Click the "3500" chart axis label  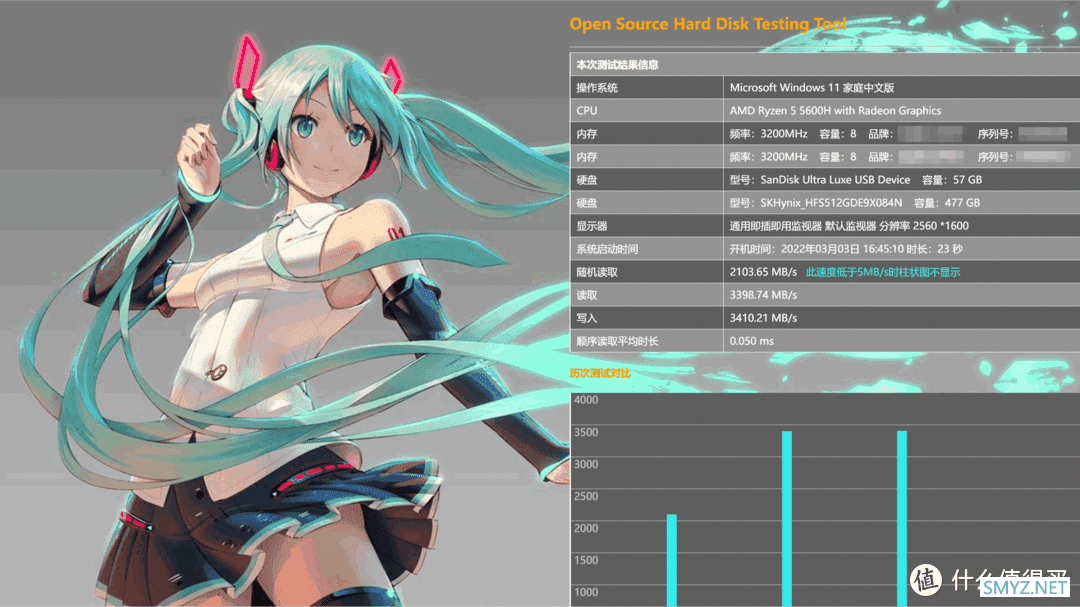click(x=585, y=432)
